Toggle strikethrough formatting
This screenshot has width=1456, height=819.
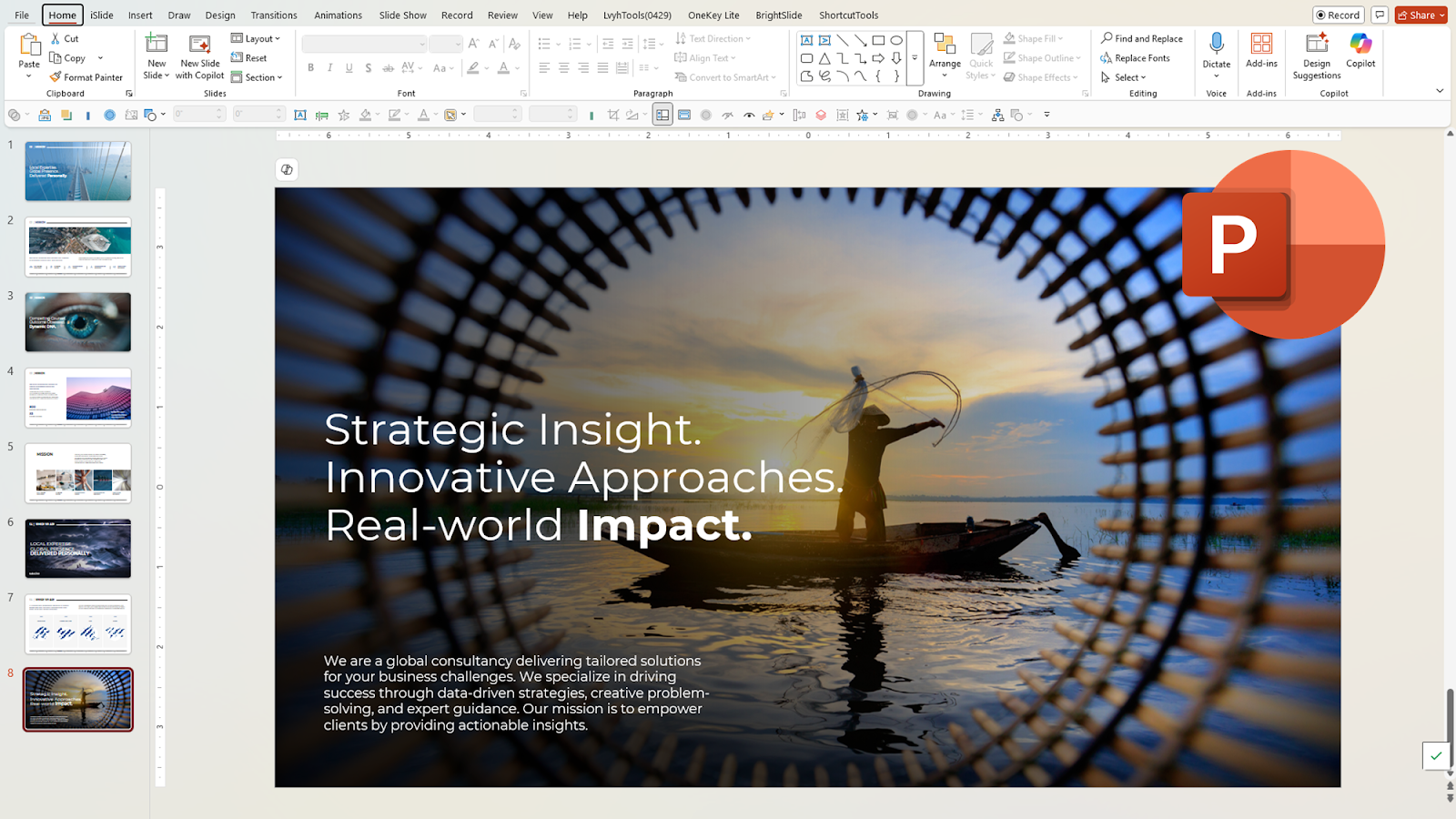(x=388, y=67)
